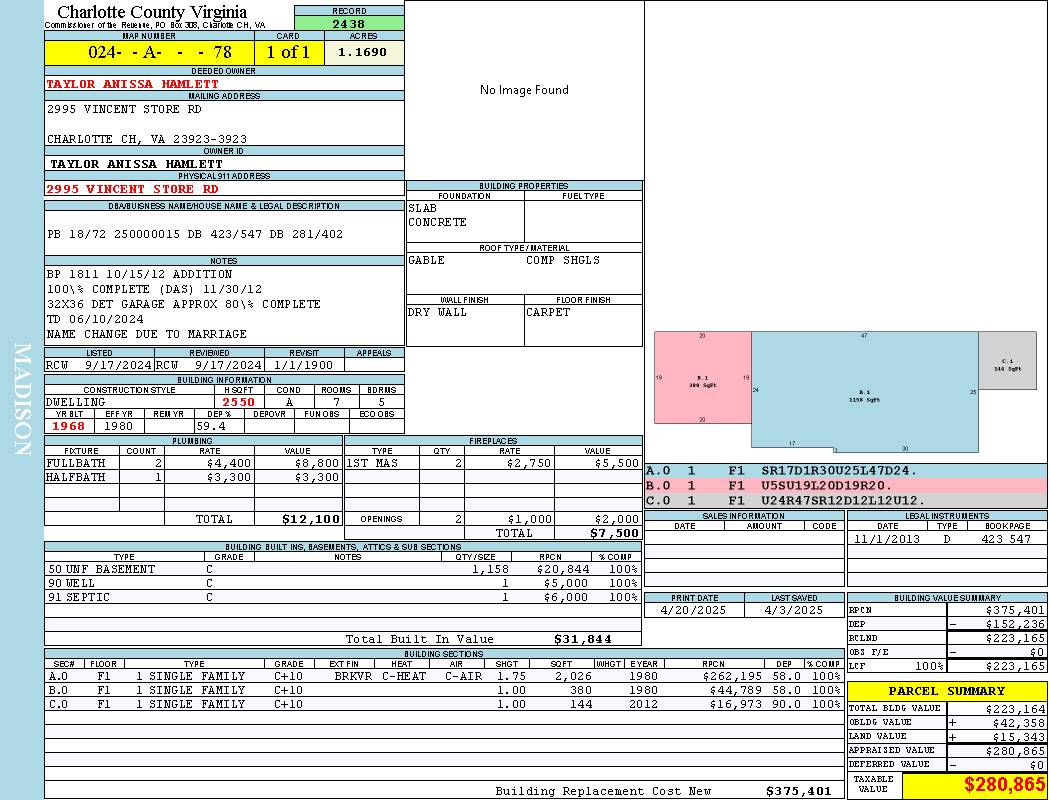Click LAND VALUE $15,343

pyautogui.click(x=1019, y=738)
